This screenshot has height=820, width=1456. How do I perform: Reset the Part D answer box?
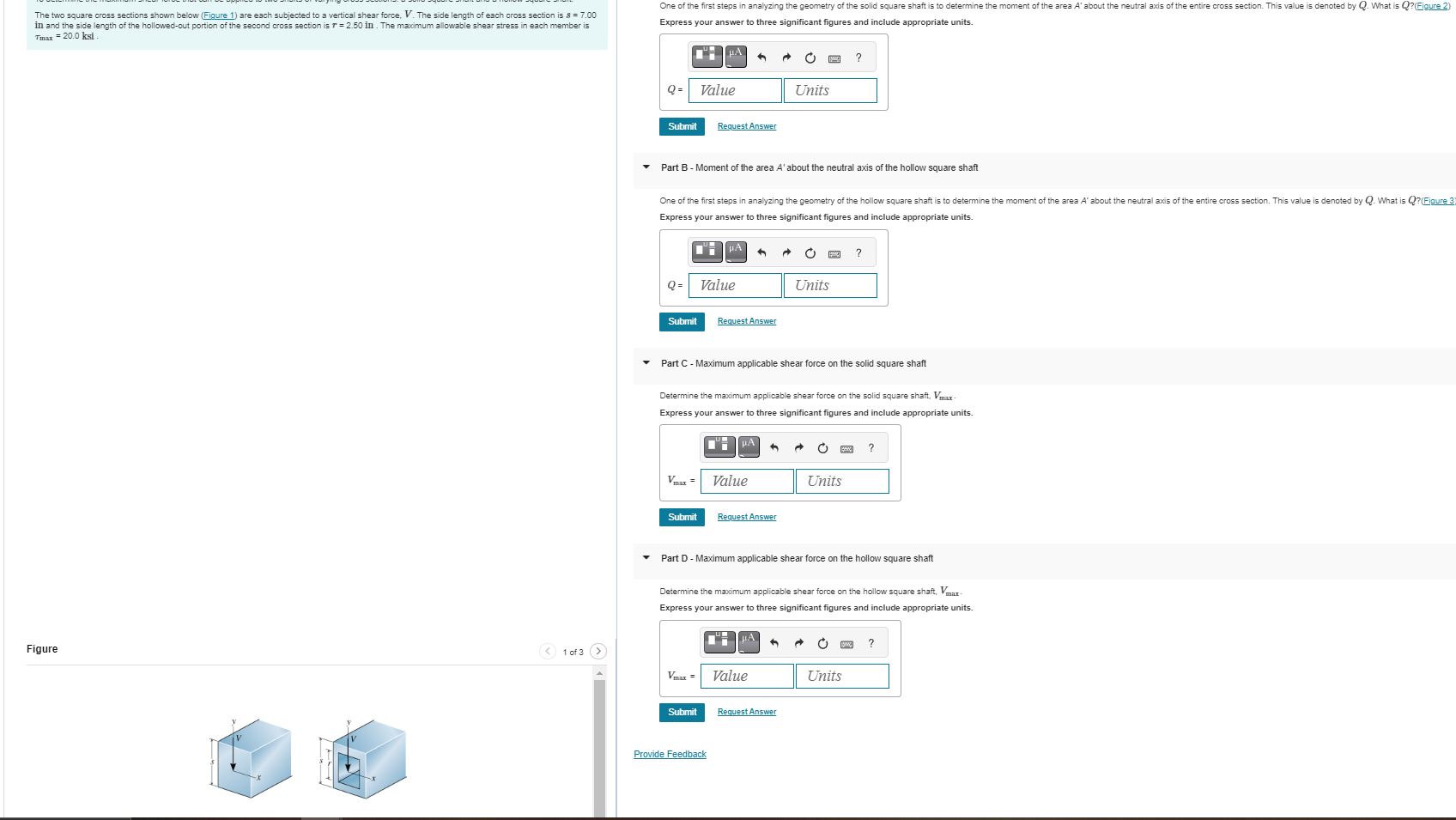[x=822, y=642]
